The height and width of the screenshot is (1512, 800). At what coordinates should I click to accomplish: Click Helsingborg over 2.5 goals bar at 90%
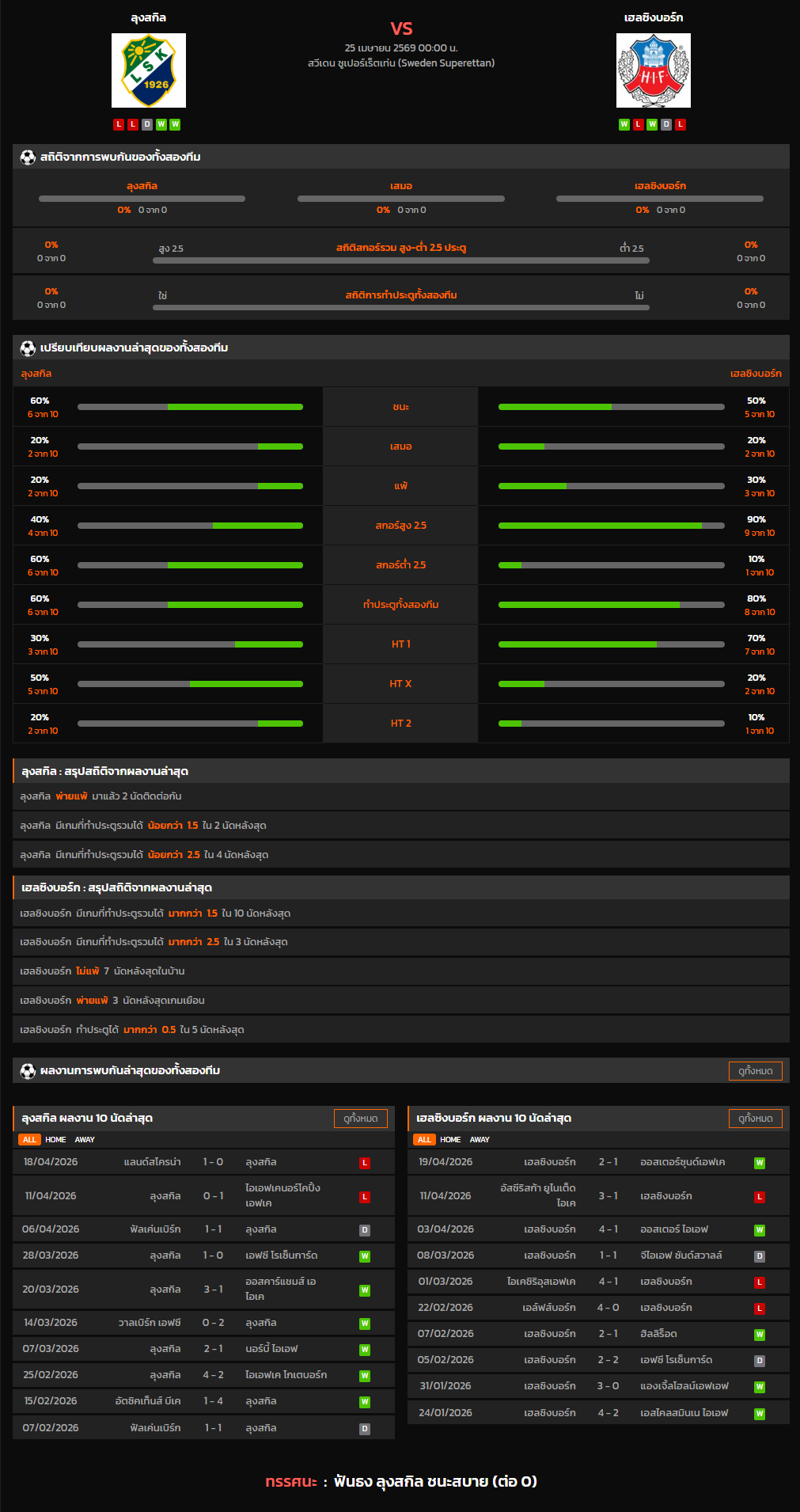[611, 526]
